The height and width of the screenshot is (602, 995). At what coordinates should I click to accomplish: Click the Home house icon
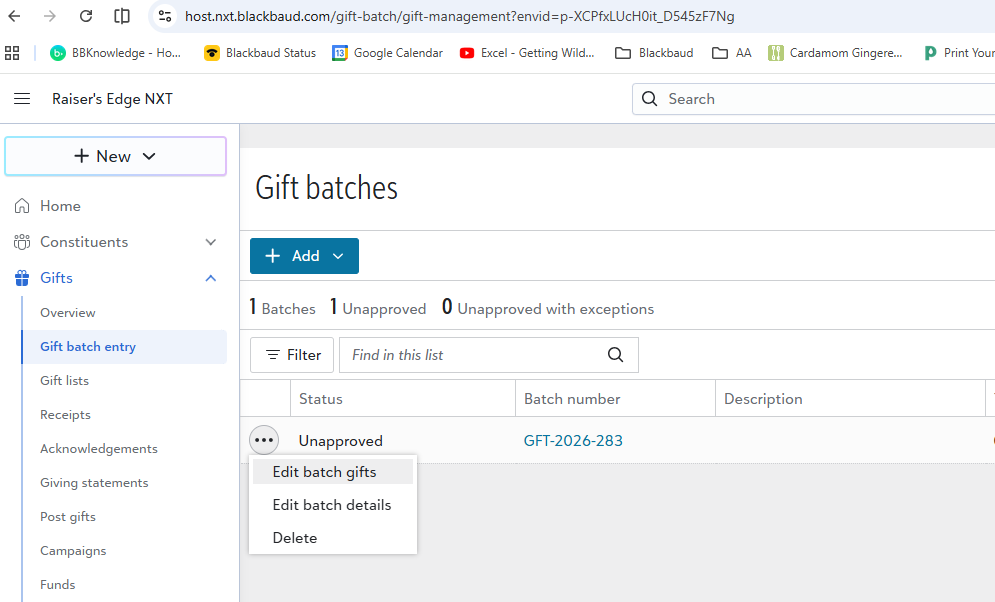click(22, 206)
